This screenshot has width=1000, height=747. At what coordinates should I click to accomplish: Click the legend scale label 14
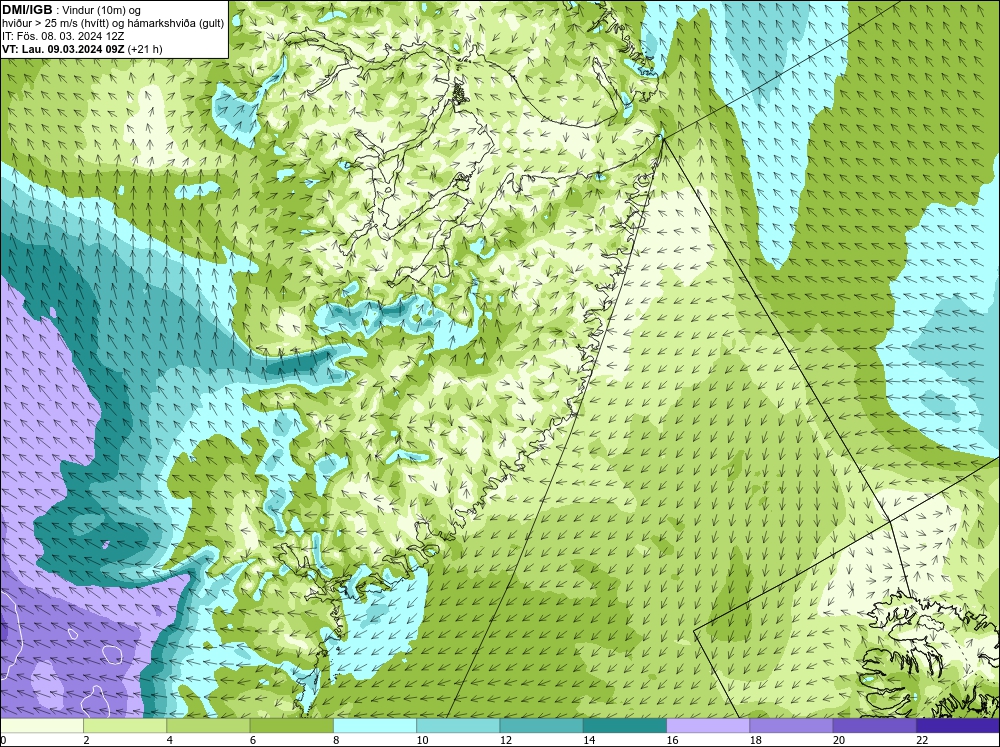[x=589, y=740]
